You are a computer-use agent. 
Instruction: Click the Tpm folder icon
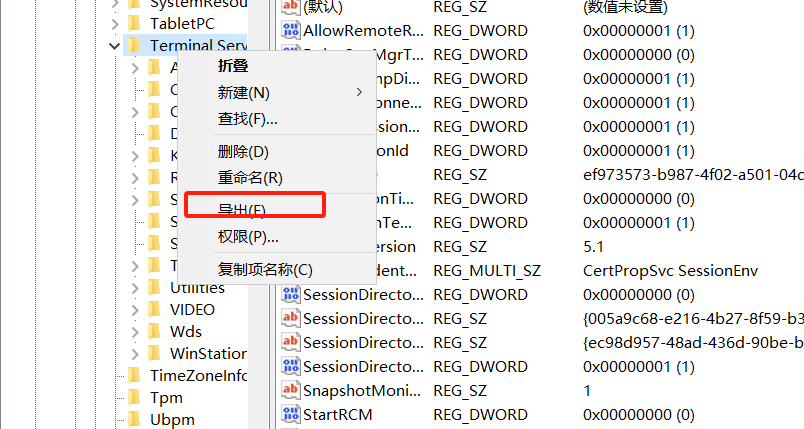(x=134, y=398)
